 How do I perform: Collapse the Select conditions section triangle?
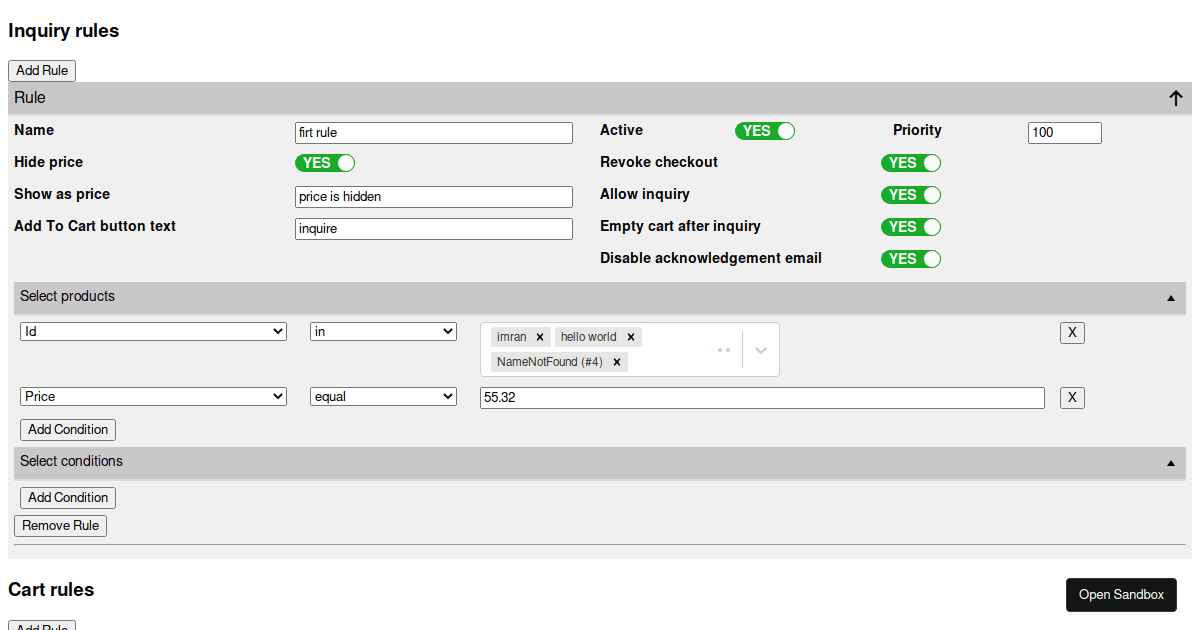tap(1170, 463)
